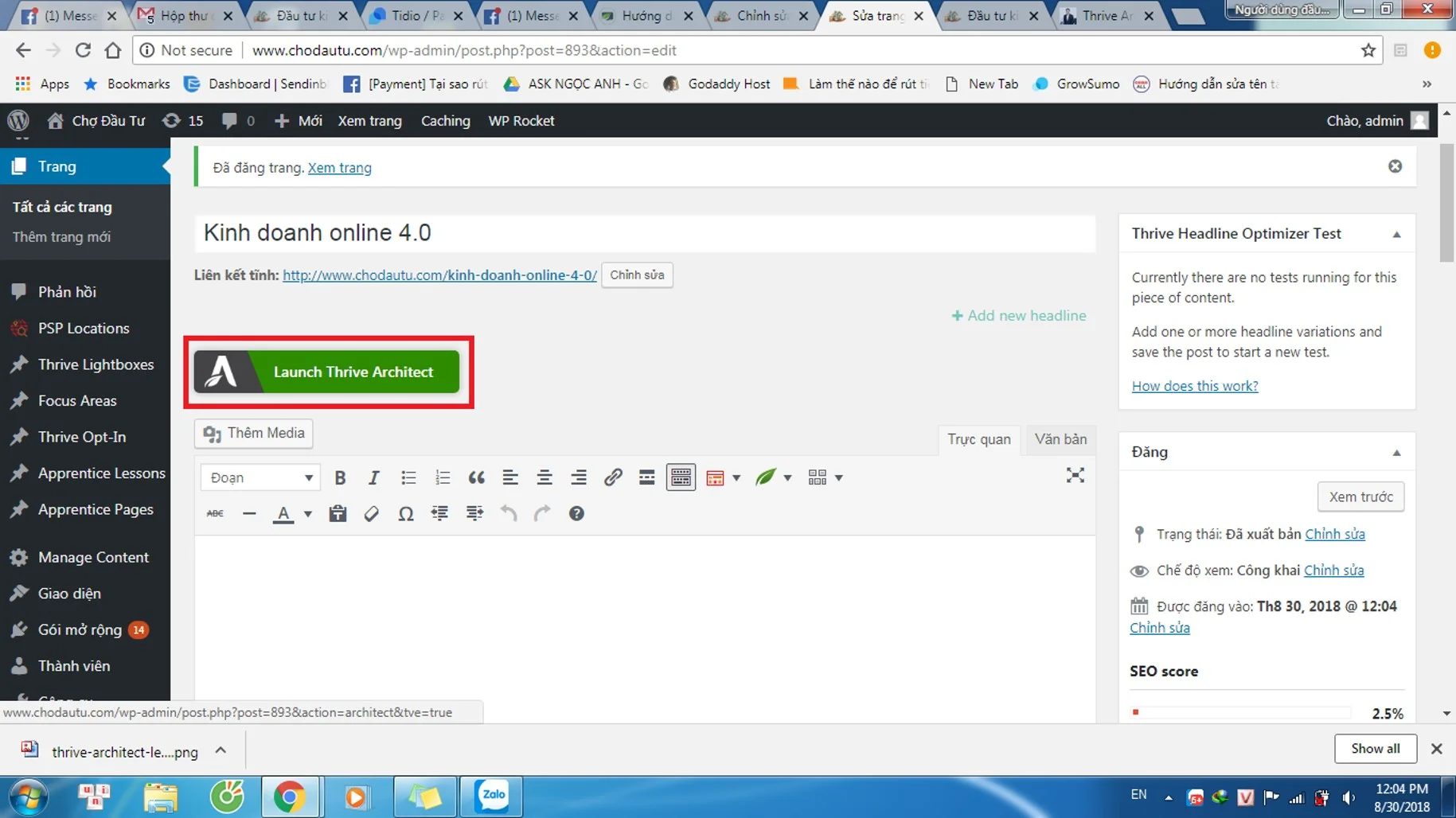Show more bookmarks chevron
Viewport: 1456px width, 818px height.
1427,84
